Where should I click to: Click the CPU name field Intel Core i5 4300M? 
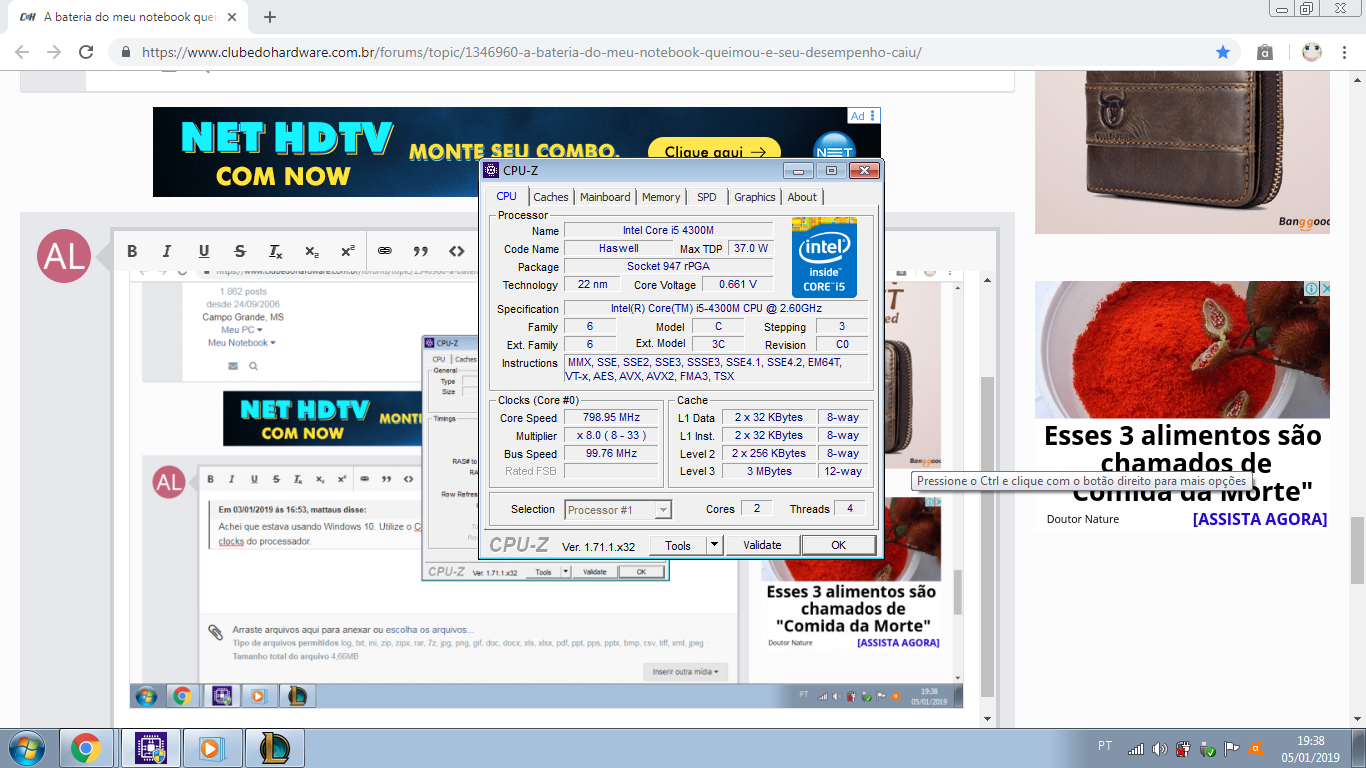(x=668, y=230)
